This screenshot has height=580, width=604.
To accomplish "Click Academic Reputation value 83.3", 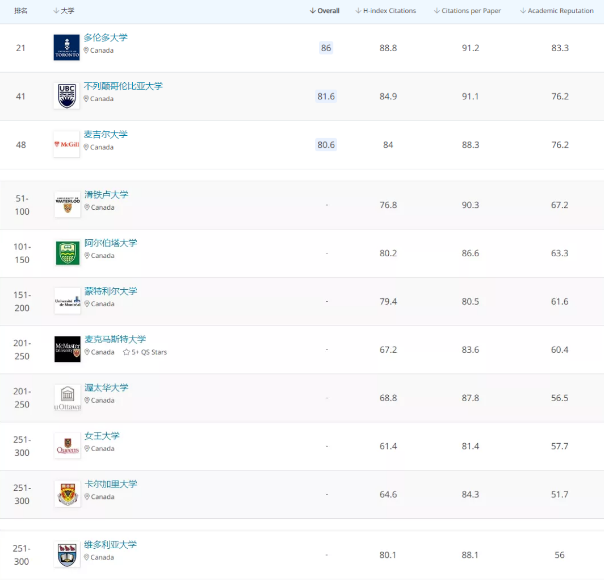I will [x=560, y=48].
